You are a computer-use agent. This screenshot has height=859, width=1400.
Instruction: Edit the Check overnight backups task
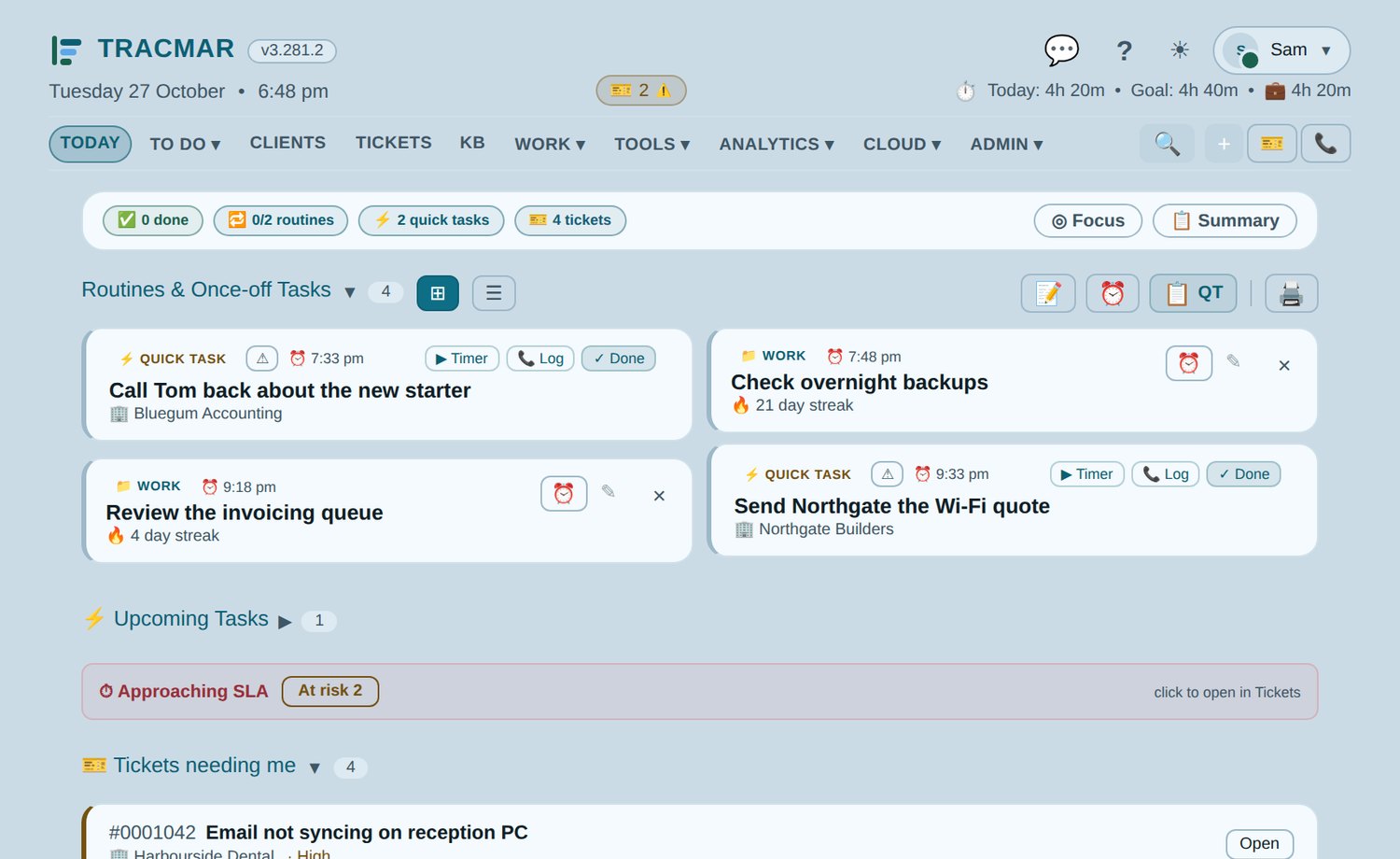coord(1233,361)
